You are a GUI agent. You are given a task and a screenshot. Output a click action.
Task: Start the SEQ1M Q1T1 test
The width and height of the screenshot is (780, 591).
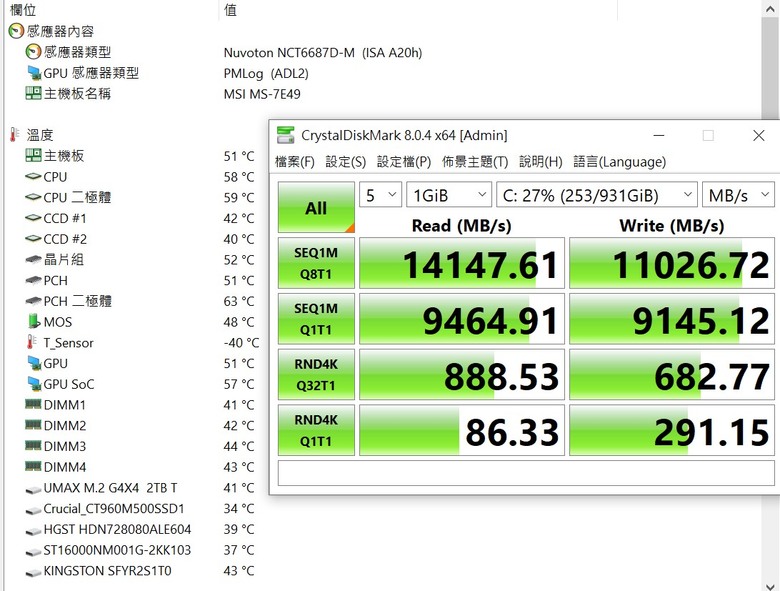[x=316, y=319]
